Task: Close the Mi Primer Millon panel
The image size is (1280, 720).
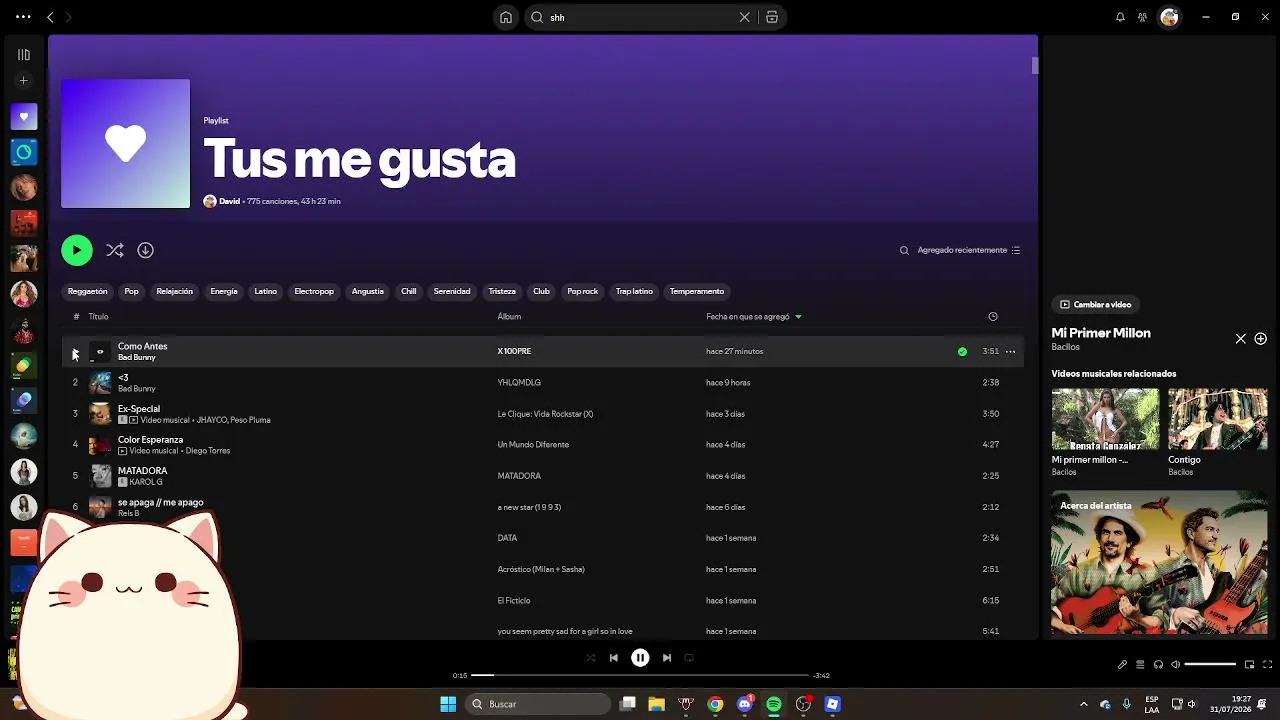Action: click(x=1241, y=339)
